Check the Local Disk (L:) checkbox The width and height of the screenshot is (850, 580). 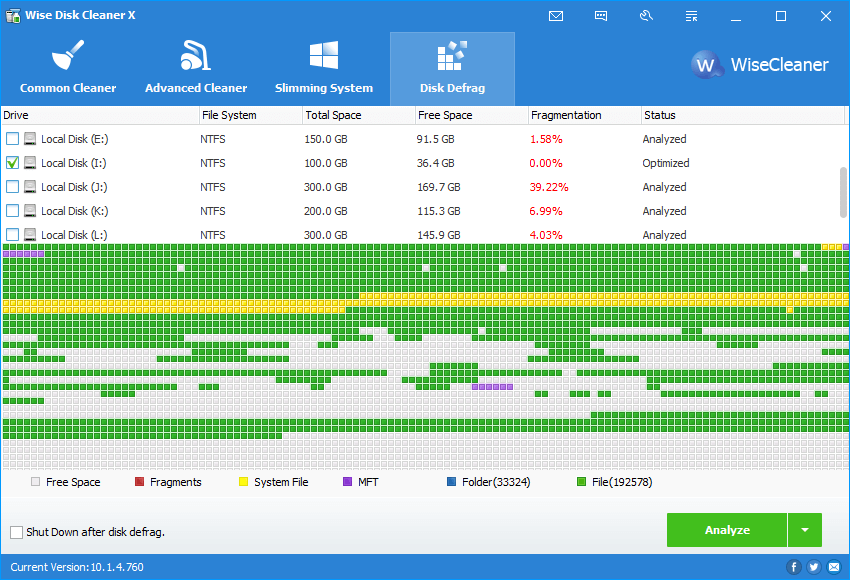tap(12, 234)
